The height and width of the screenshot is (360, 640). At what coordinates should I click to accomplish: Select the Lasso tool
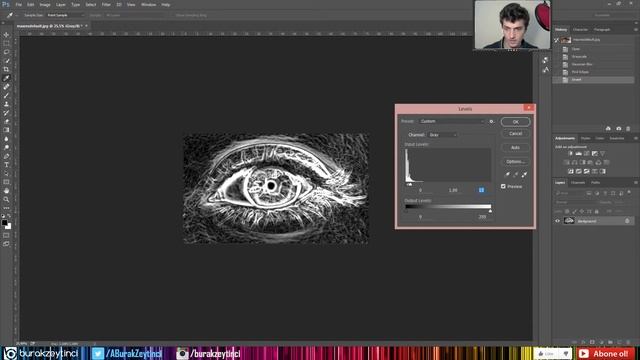pos(6,52)
